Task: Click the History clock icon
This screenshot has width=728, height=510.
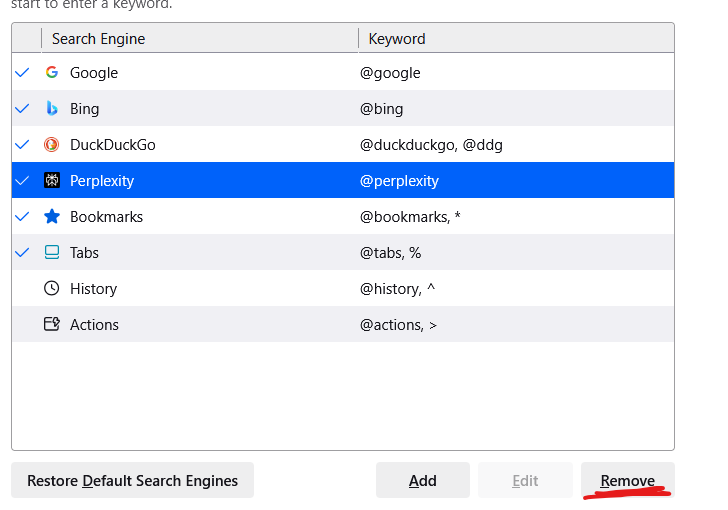Action: click(x=52, y=289)
